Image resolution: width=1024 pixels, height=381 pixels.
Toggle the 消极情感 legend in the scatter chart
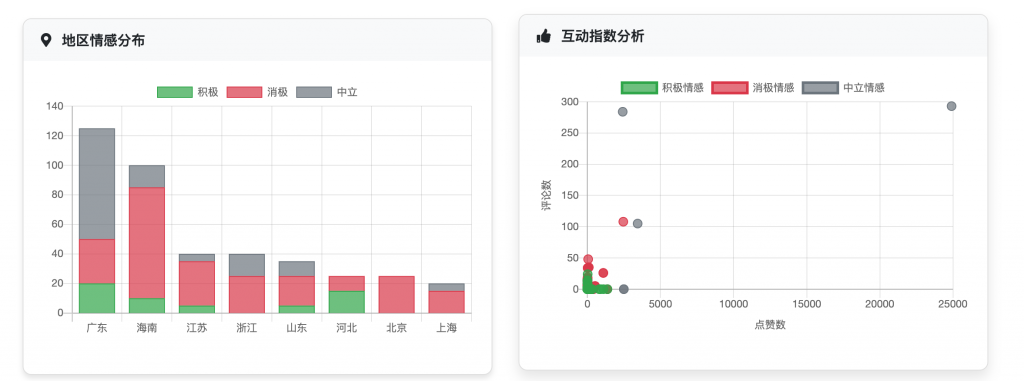click(752, 88)
